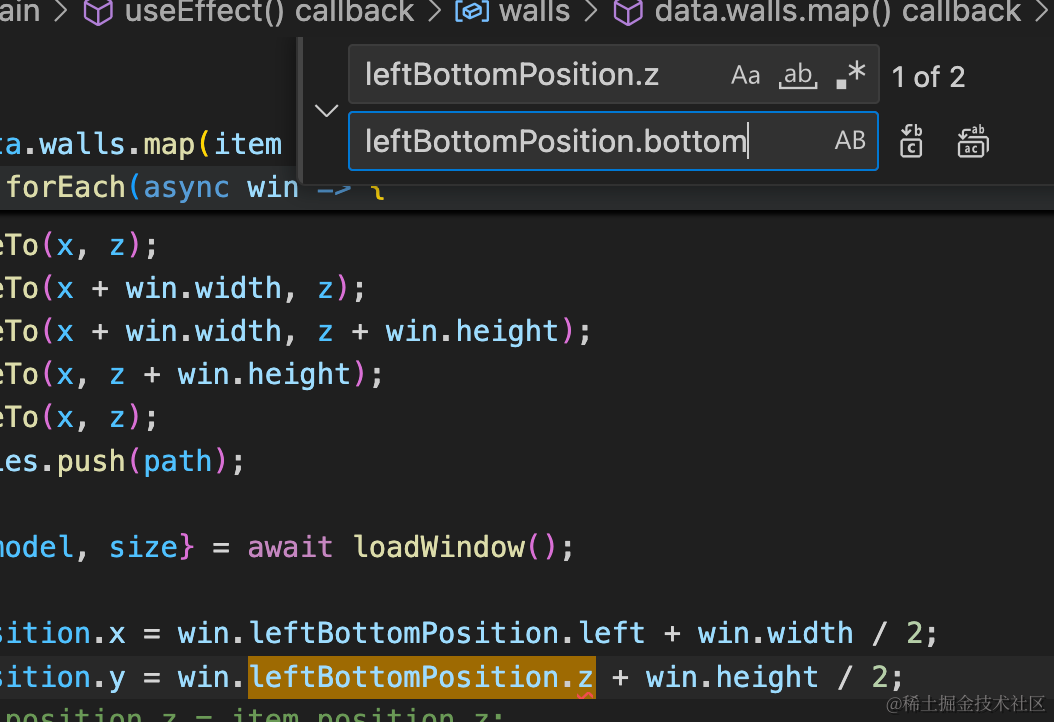Click the forEach call in code

click(x=66, y=187)
